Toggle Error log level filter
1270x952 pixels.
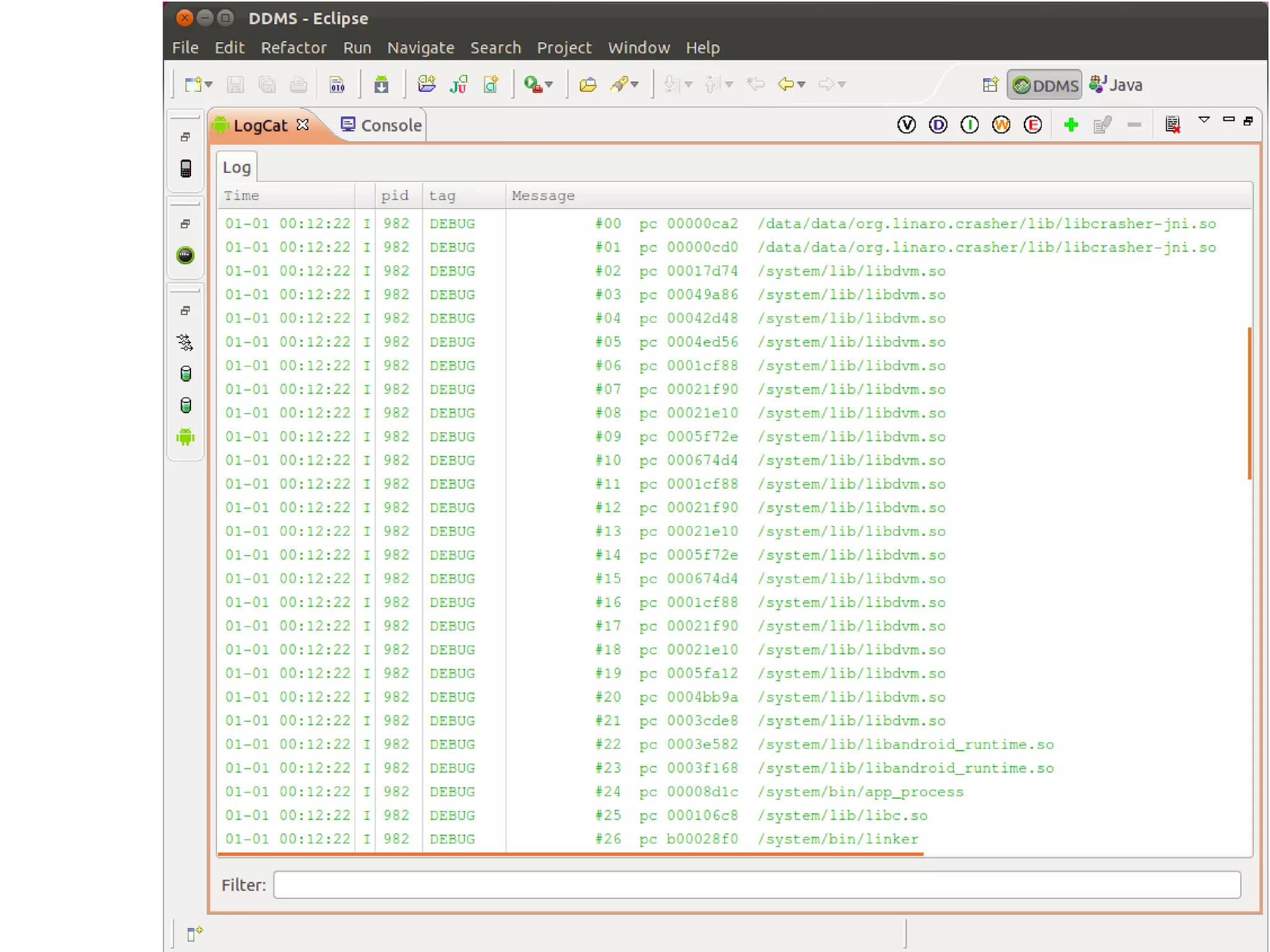click(x=1032, y=125)
